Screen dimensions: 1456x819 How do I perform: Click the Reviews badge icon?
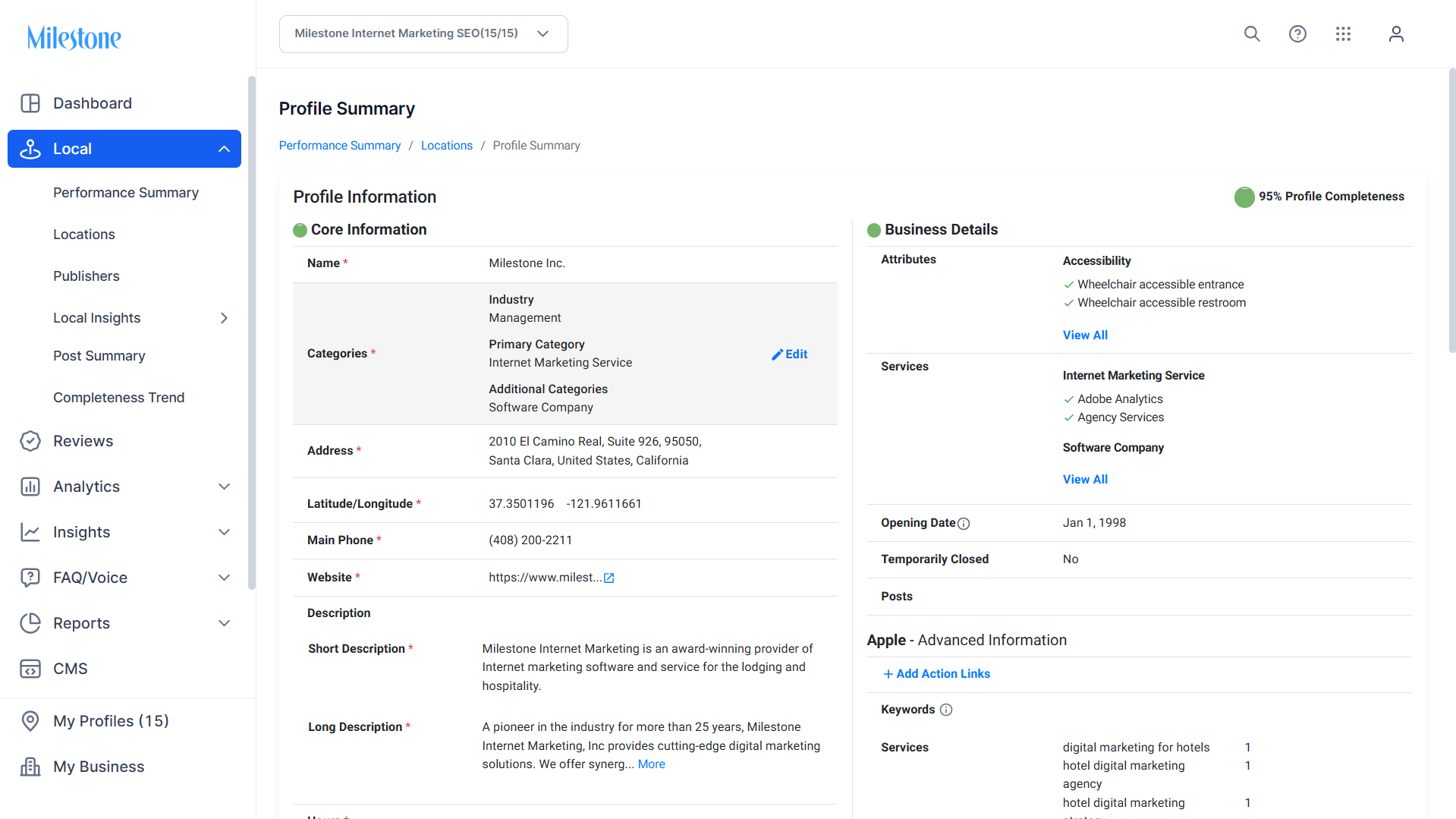coord(30,441)
